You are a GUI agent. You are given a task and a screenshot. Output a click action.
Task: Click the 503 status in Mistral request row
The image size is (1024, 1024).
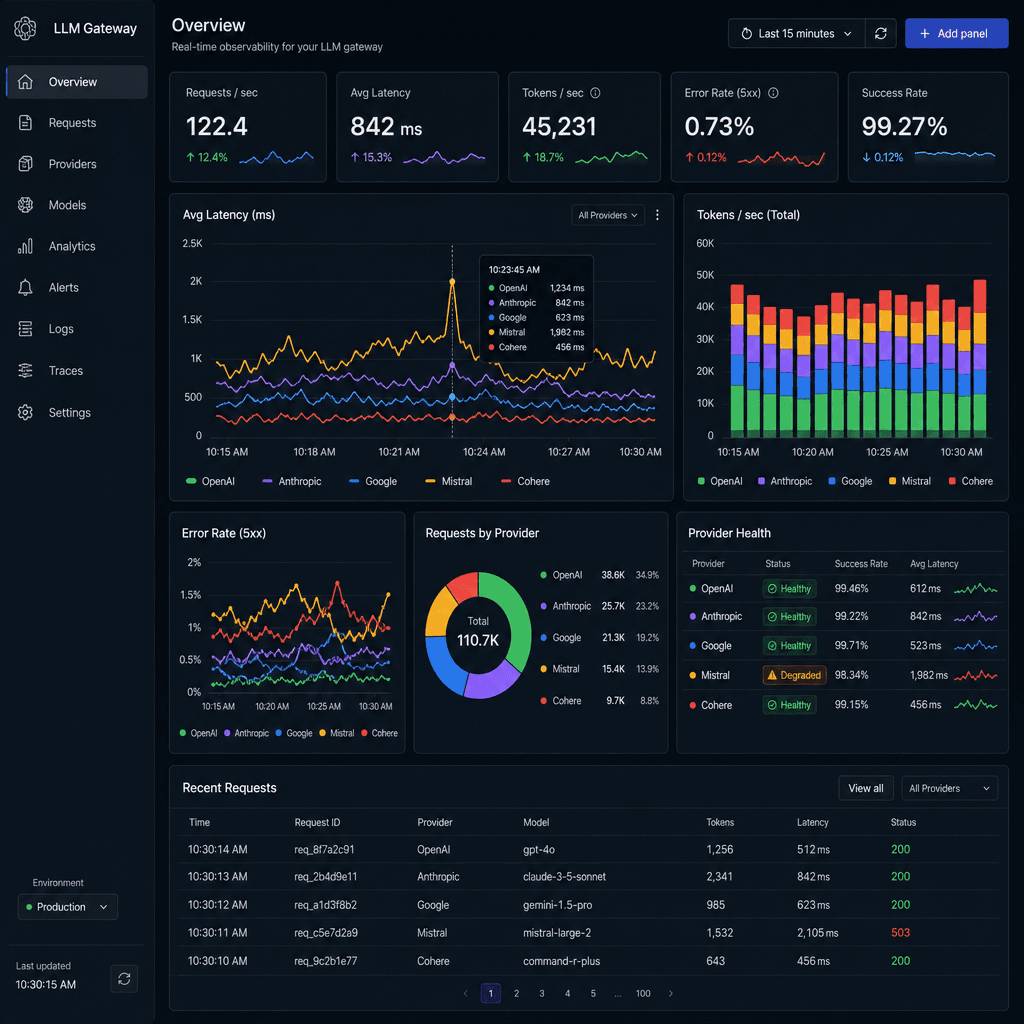900,933
